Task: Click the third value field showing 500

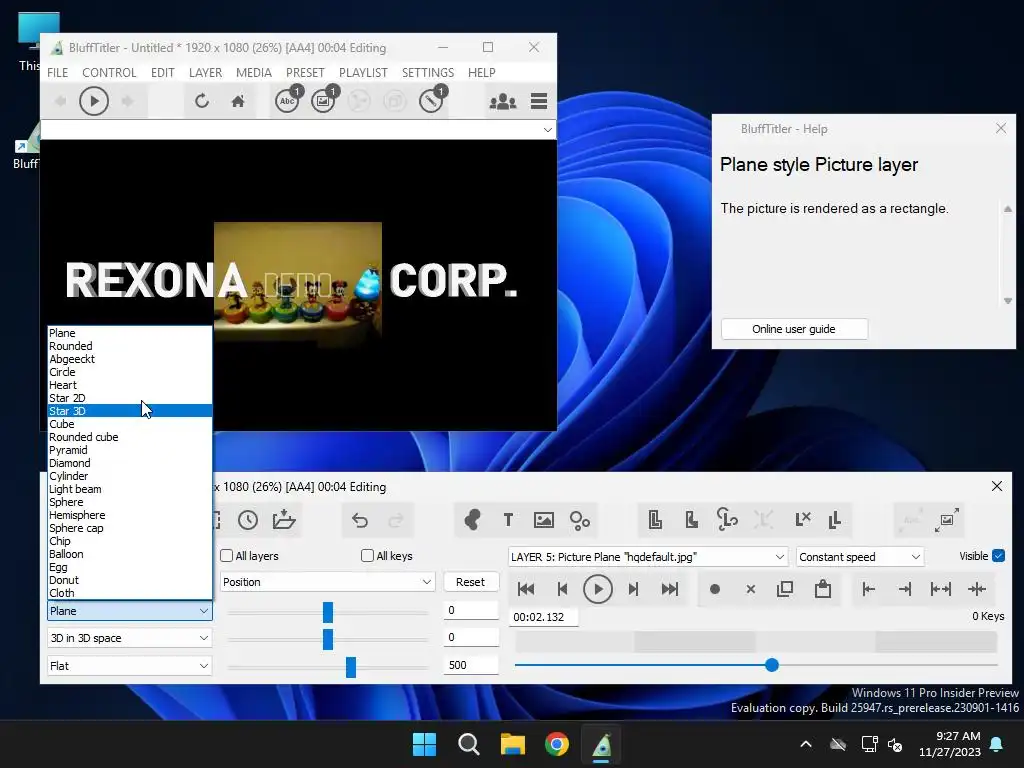Action: tap(471, 665)
